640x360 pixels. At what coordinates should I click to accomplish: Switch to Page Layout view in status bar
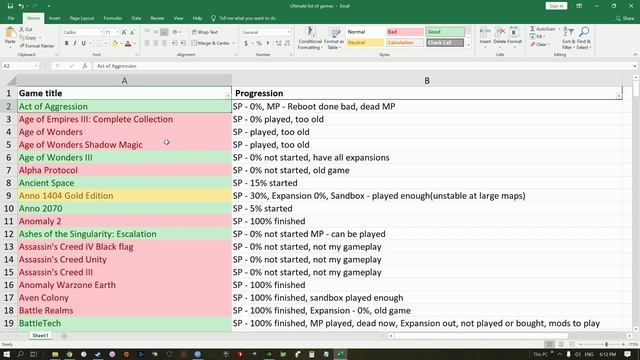point(561,344)
